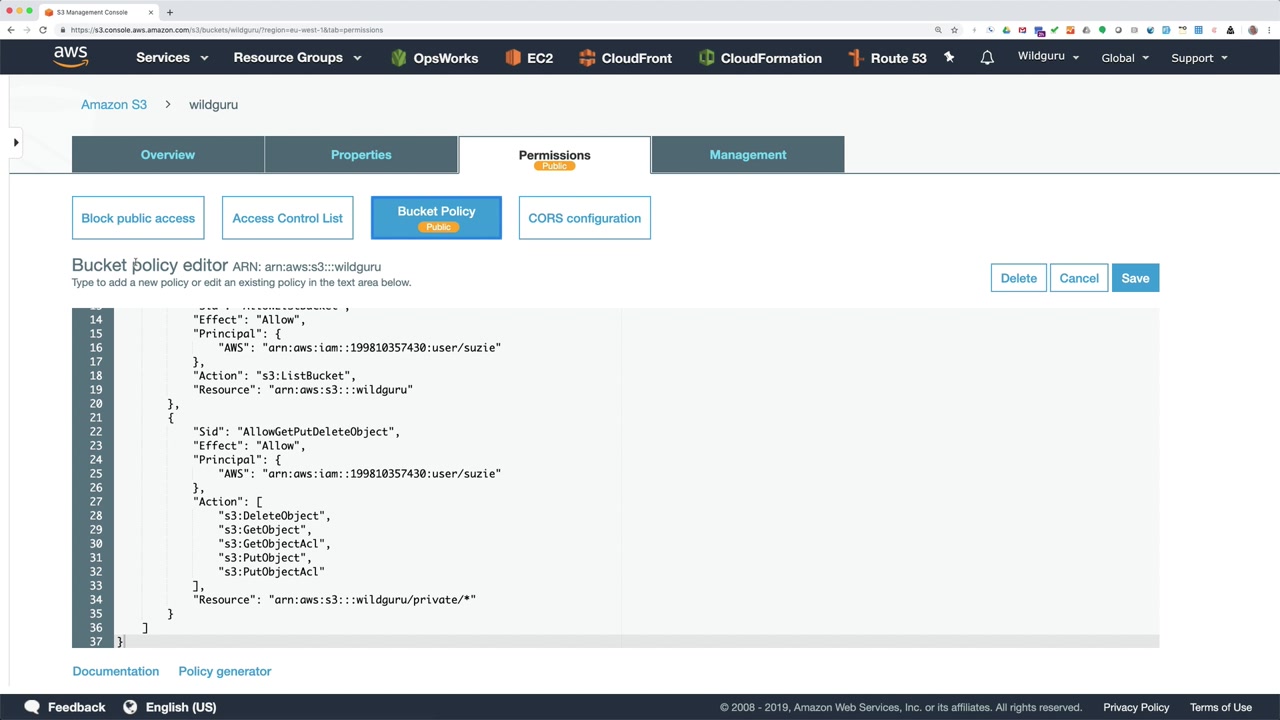Open the Policy generator link
This screenshot has height=720, width=1280.
tap(225, 671)
